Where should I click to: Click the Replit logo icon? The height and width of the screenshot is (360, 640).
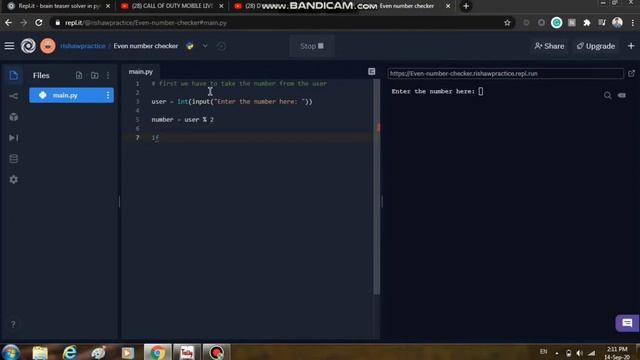(x=28, y=46)
